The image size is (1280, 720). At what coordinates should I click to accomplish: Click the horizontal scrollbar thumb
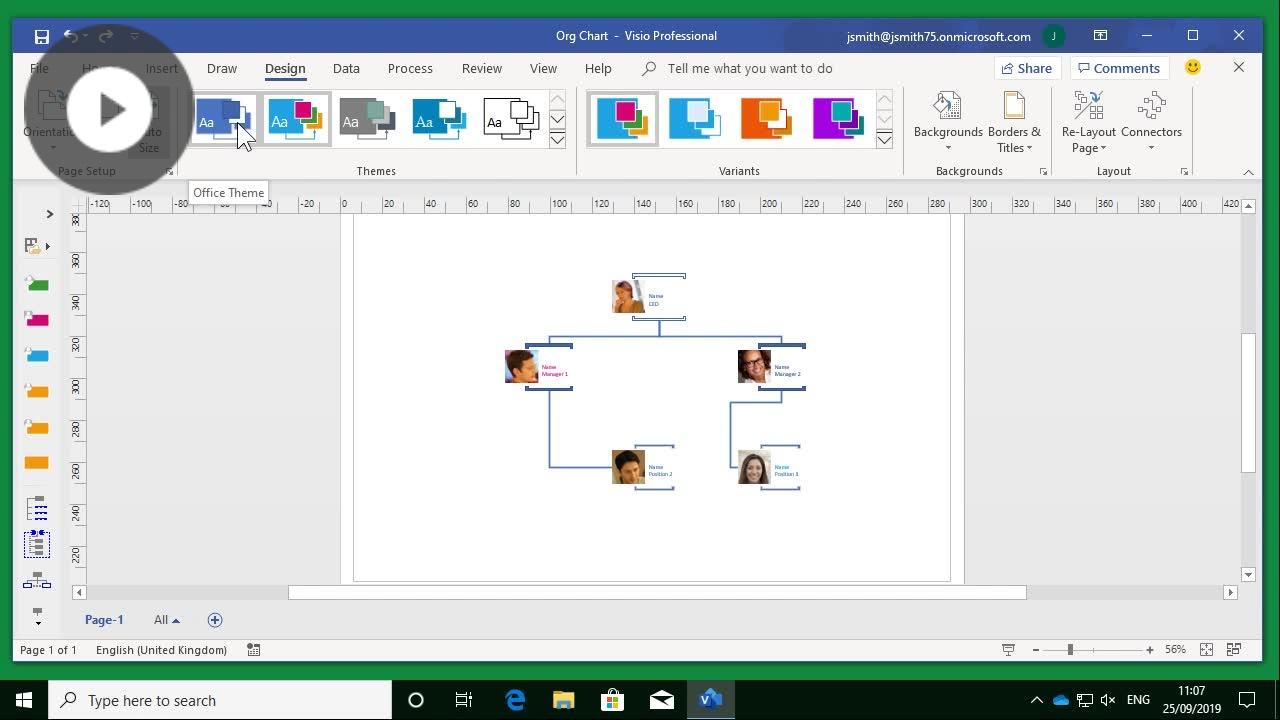tap(657, 592)
